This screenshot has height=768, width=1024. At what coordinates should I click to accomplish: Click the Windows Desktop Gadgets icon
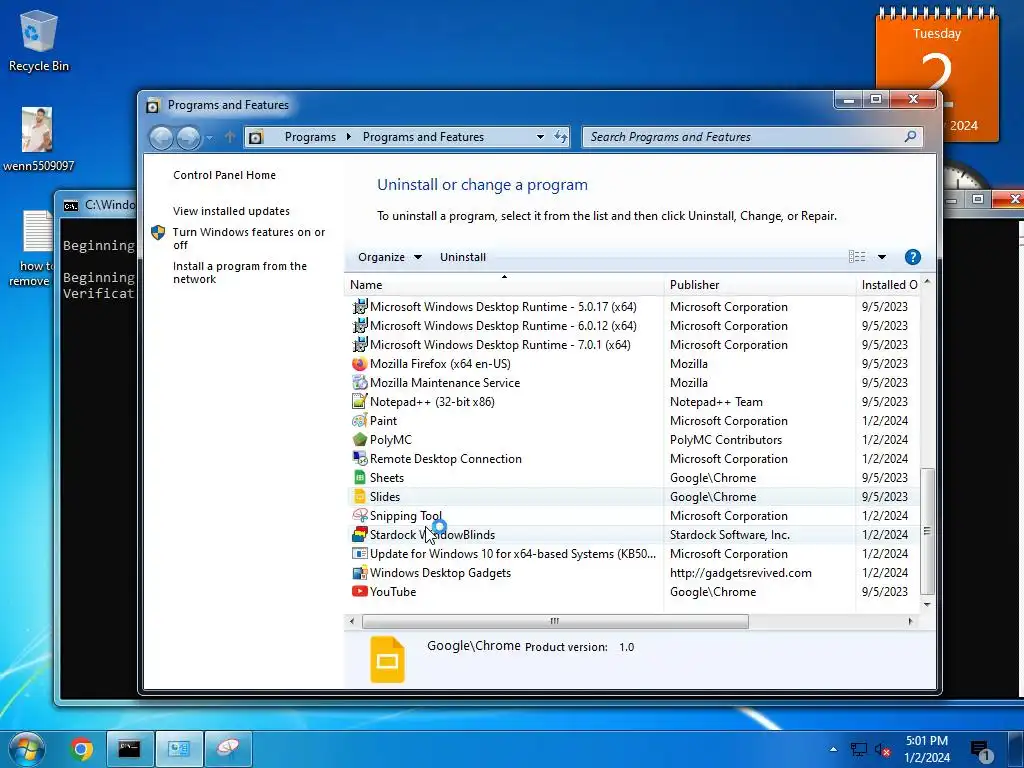click(359, 573)
